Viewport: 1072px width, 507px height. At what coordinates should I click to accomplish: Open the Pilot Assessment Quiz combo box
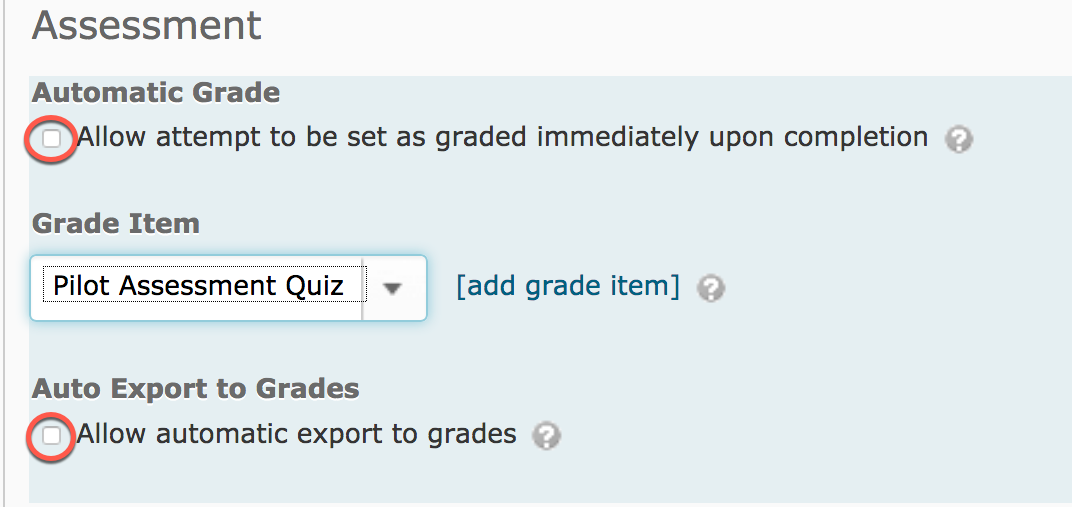[228, 288]
